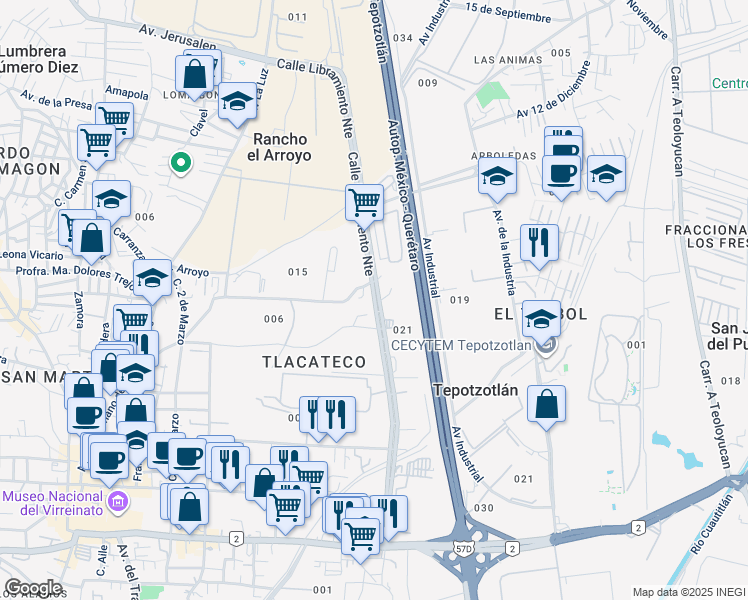Click the Map data ©2025 INEGI attribution
Screen dimensions: 748x600
689,593
